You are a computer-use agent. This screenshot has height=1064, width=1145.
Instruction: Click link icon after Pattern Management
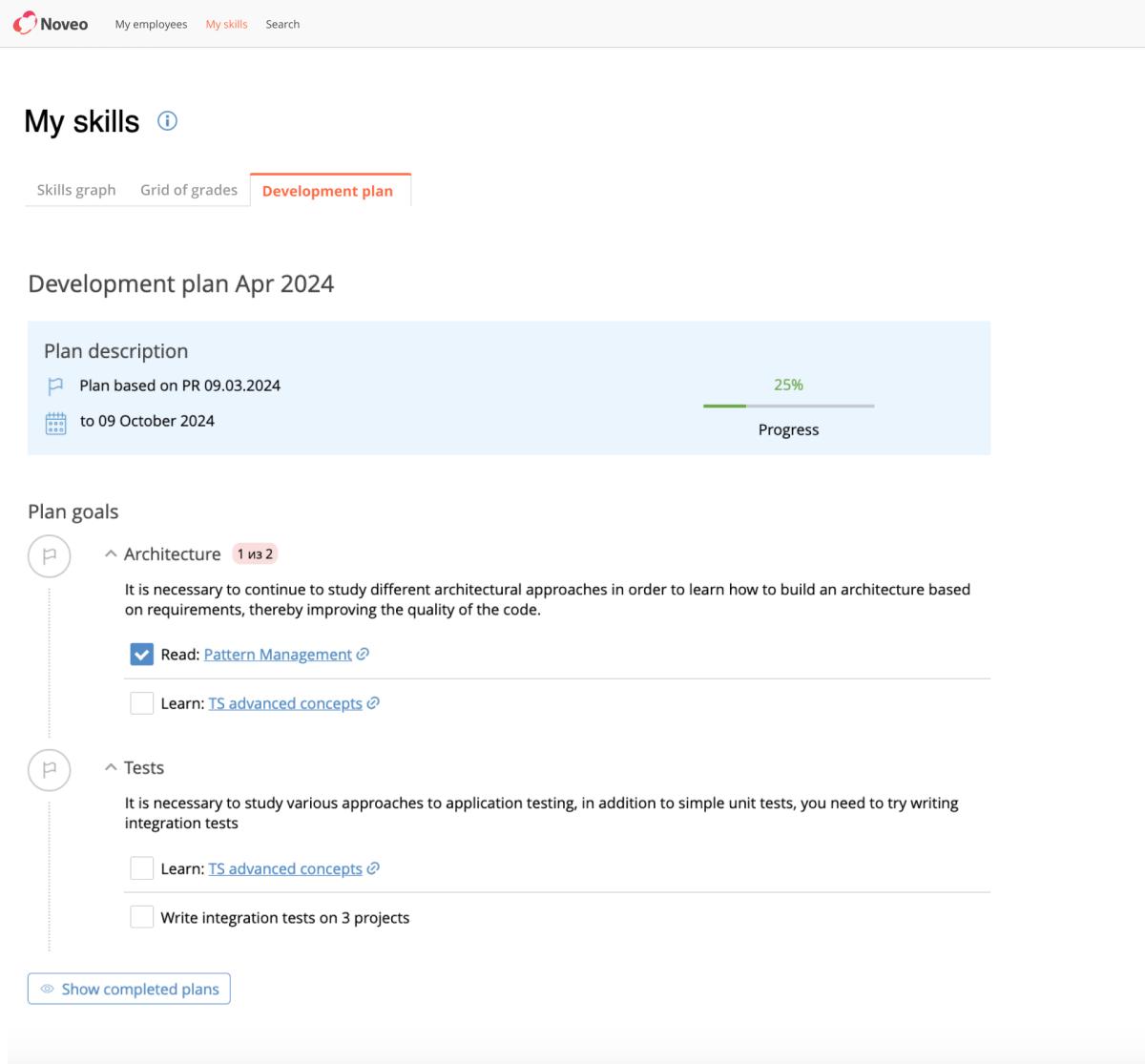[x=363, y=654]
